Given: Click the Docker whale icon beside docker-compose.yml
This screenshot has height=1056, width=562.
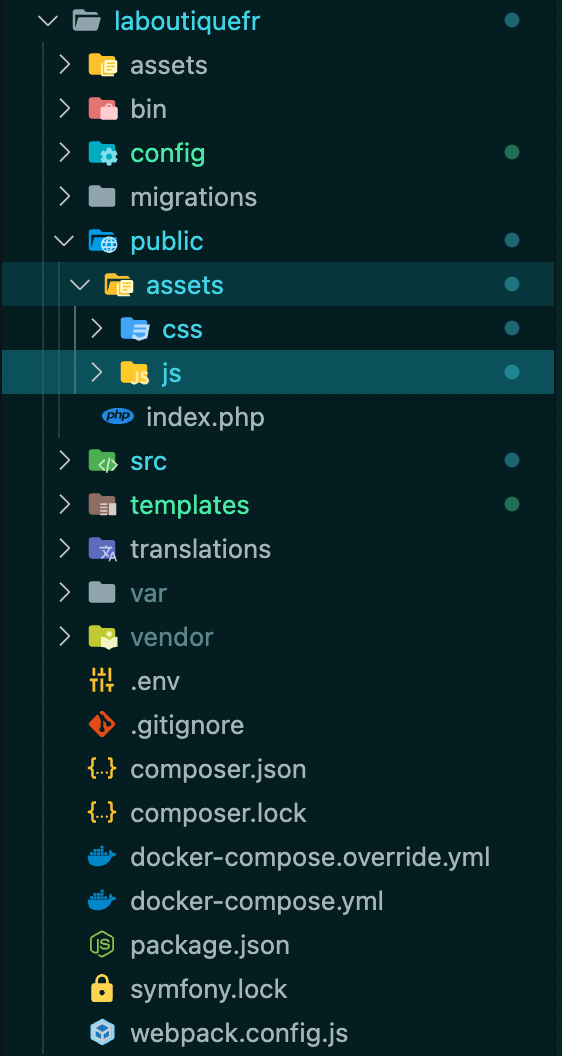Looking at the screenshot, I should [102, 900].
